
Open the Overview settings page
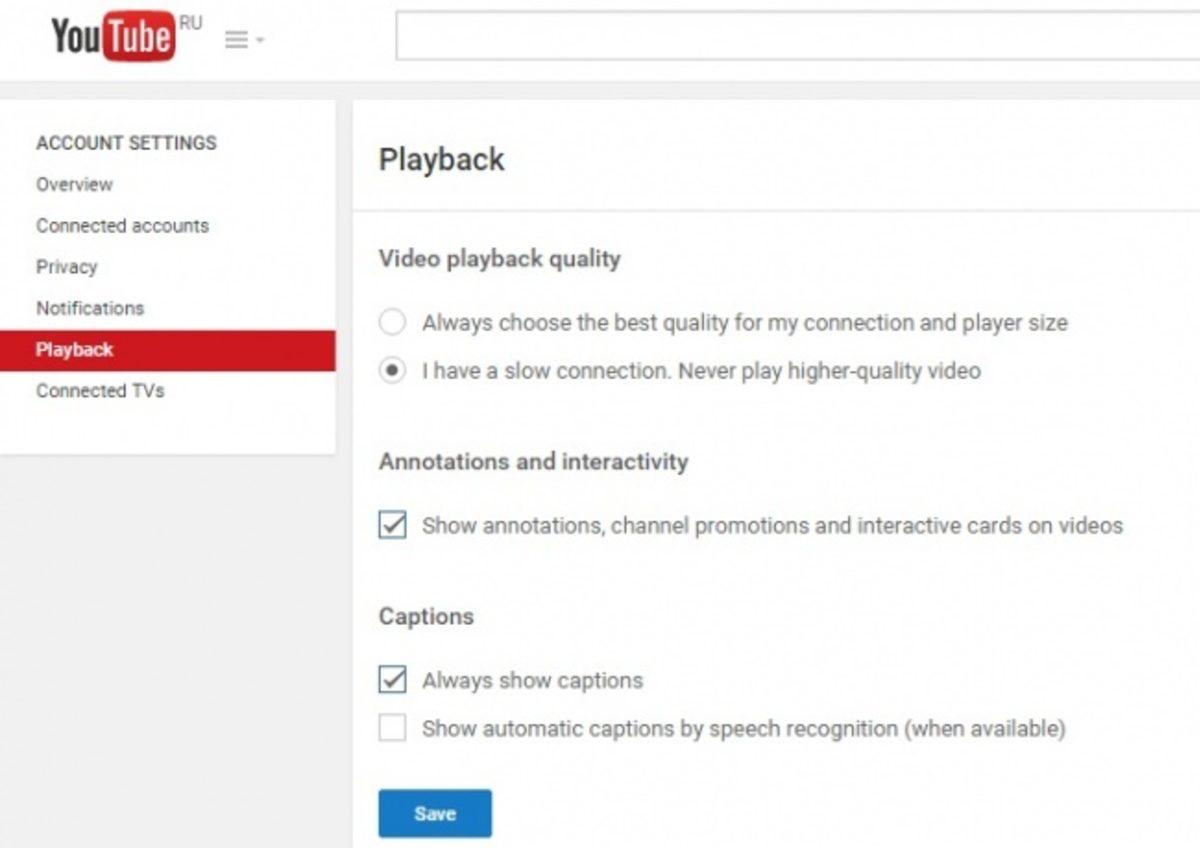point(73,184)
